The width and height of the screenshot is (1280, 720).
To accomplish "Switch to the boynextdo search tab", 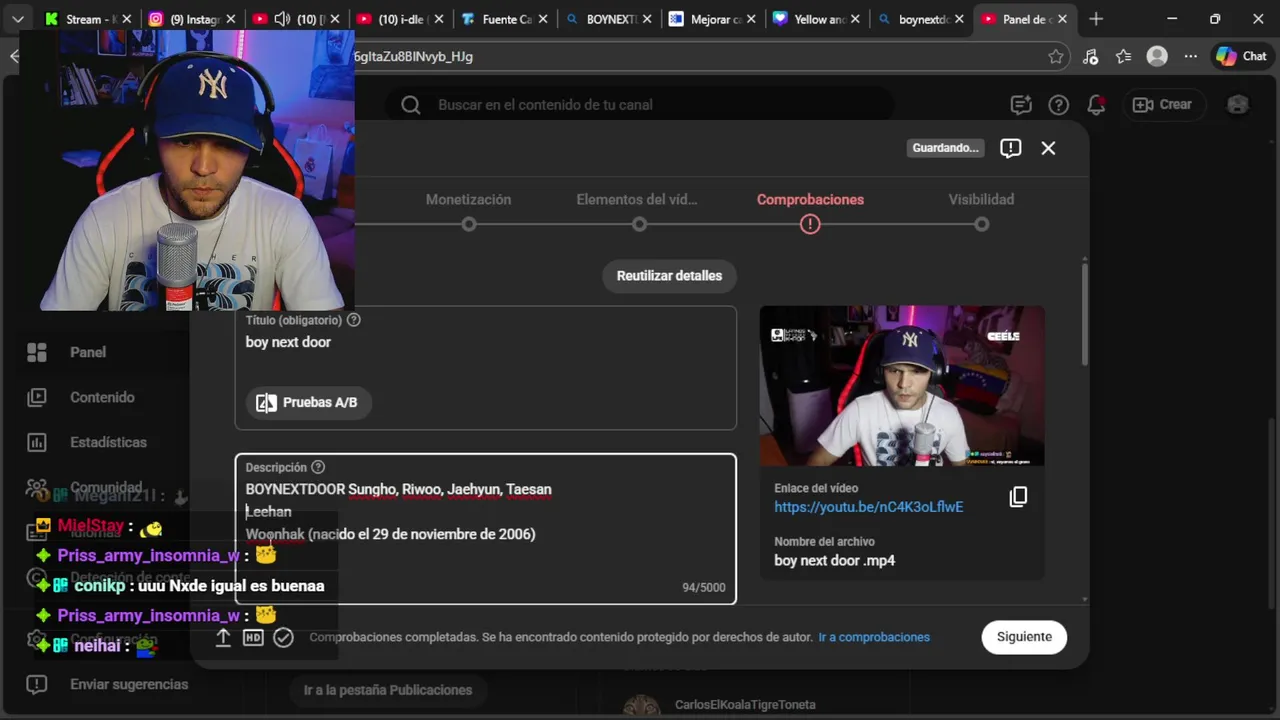I will 918,19.
